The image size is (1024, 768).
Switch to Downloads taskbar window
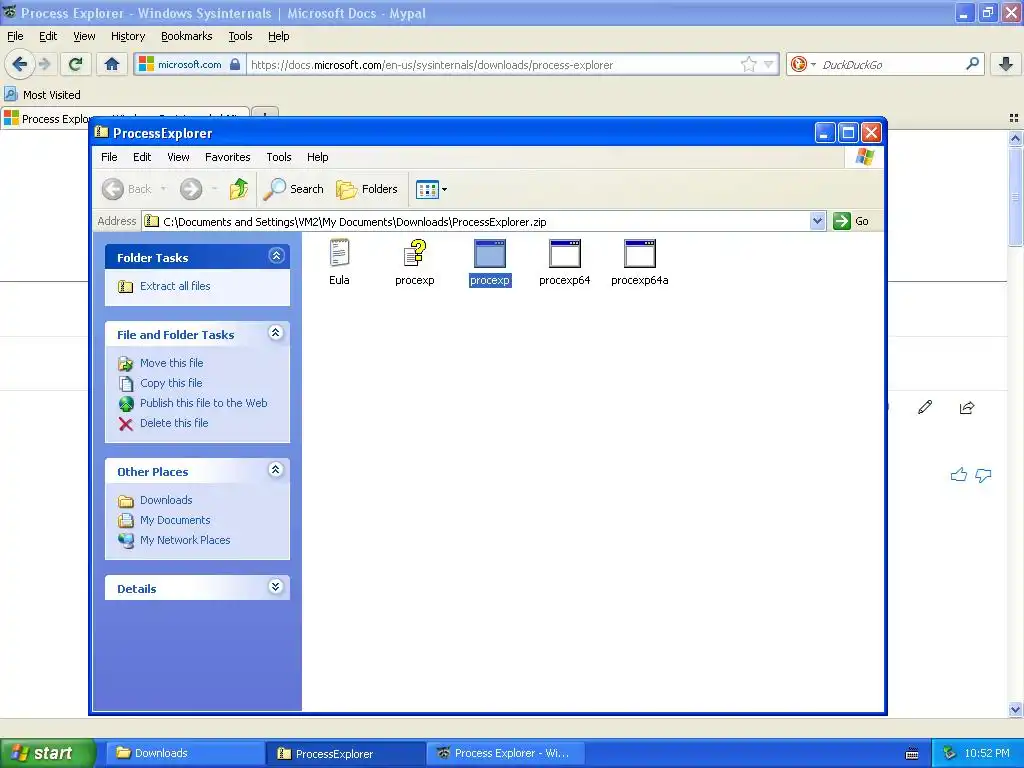pyautogui.click(x=185, y=753)
